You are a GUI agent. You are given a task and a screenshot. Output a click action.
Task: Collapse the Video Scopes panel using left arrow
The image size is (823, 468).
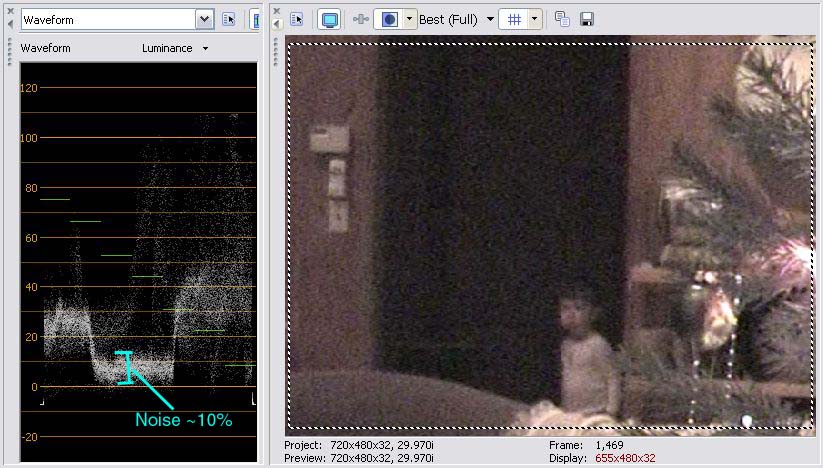tap(10, 24)
